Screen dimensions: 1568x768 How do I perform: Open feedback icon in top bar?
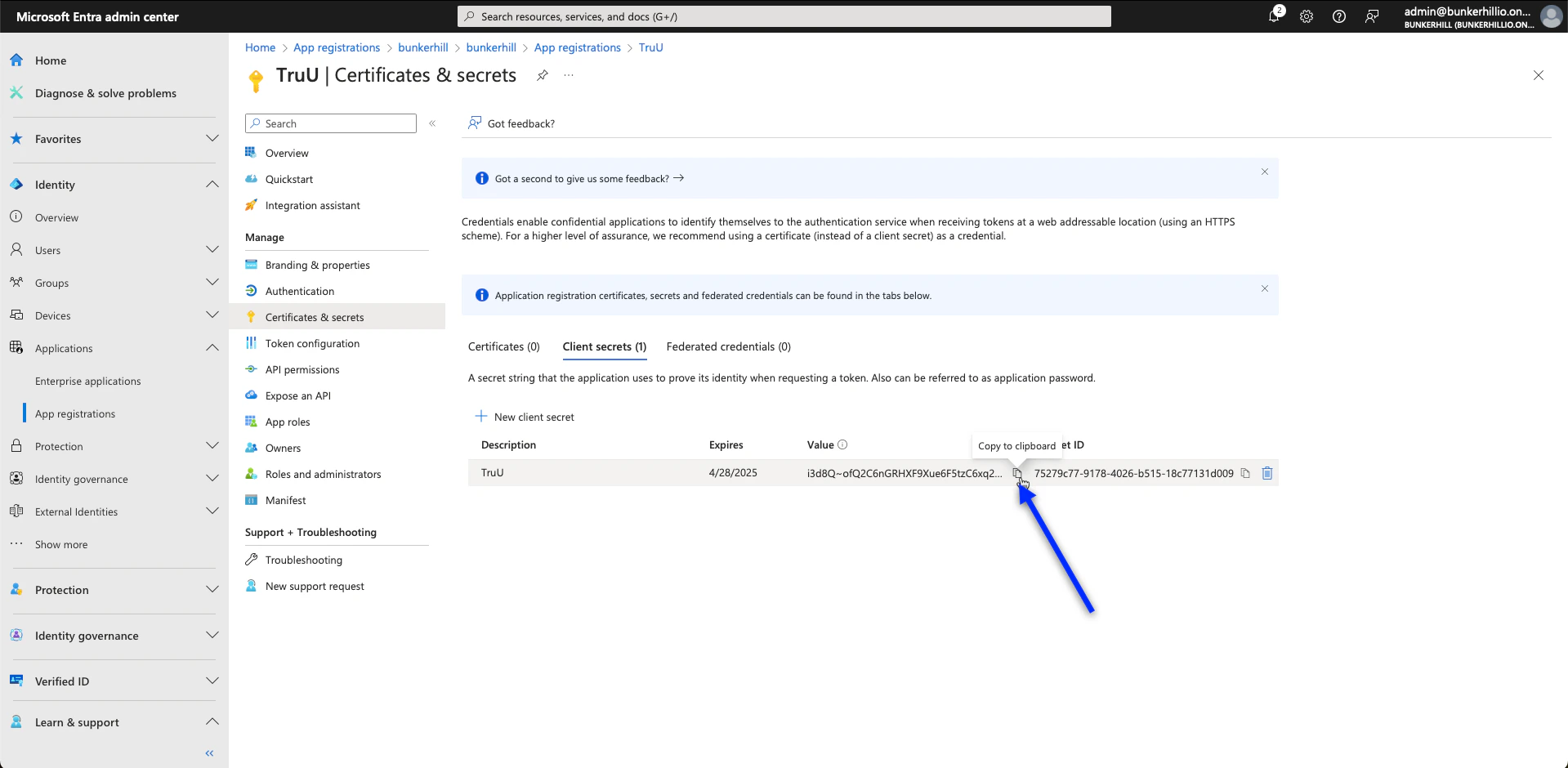click(1372, 16)
